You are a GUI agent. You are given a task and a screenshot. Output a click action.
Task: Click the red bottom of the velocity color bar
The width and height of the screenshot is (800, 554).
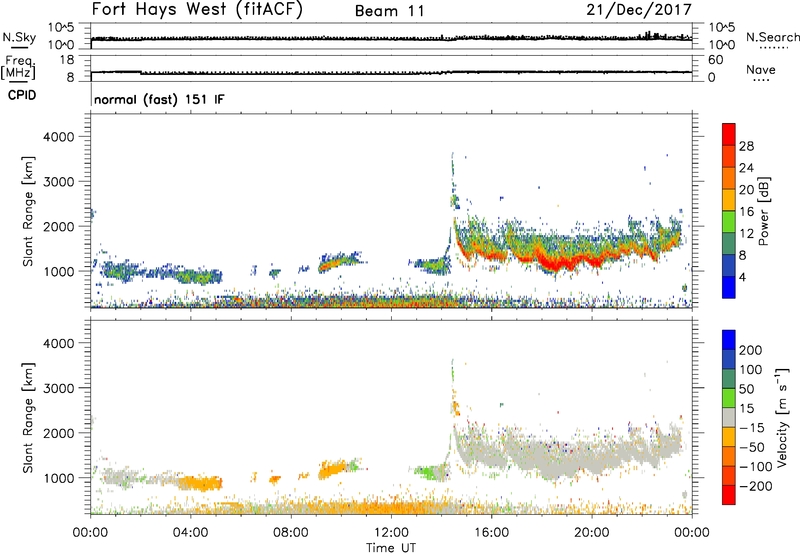click(729, 495)
